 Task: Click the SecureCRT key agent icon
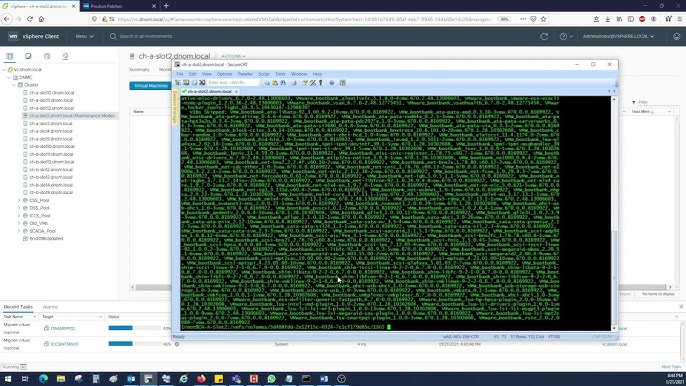tap(321, 82)
